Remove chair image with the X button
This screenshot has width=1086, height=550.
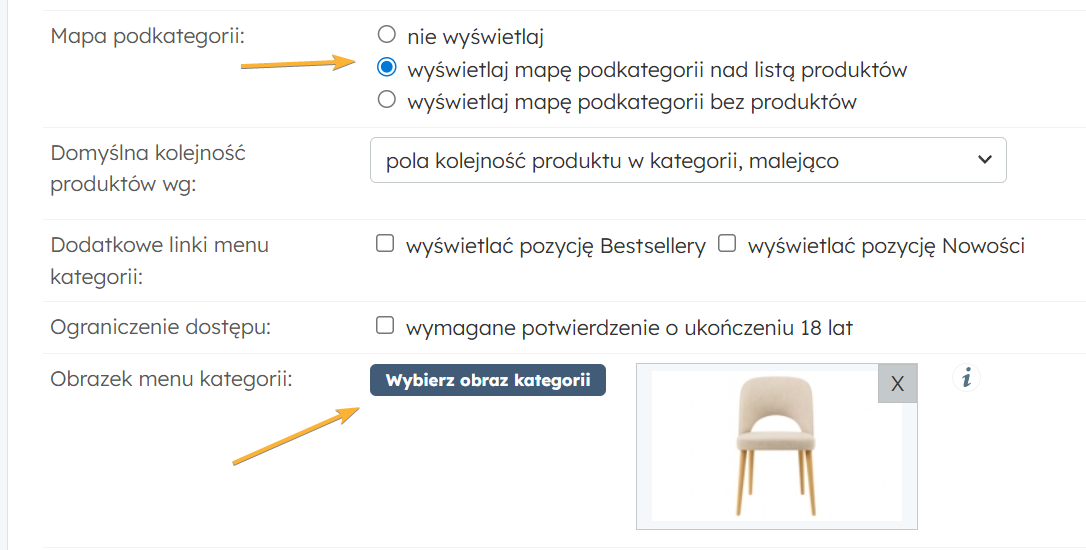click(897, 383)
